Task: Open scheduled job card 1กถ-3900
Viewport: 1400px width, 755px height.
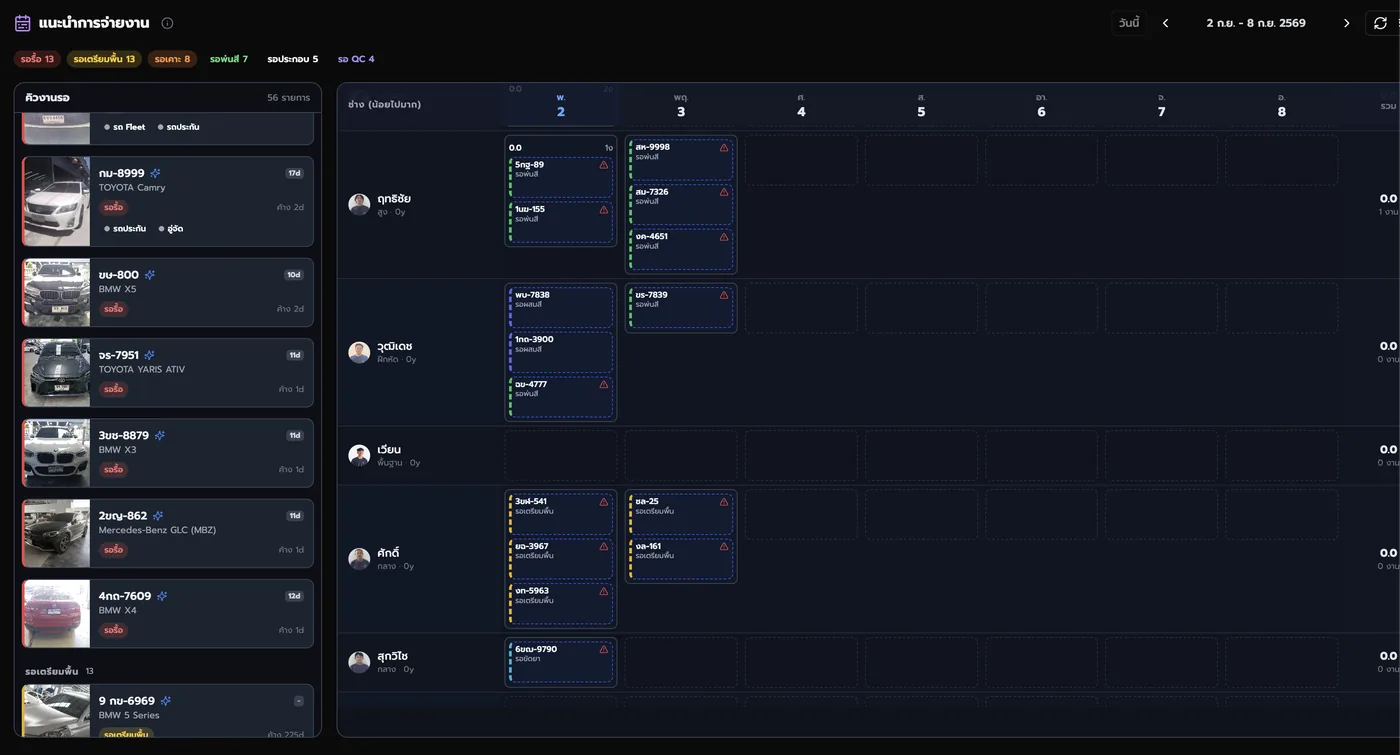Action: (x=561, y=352)
